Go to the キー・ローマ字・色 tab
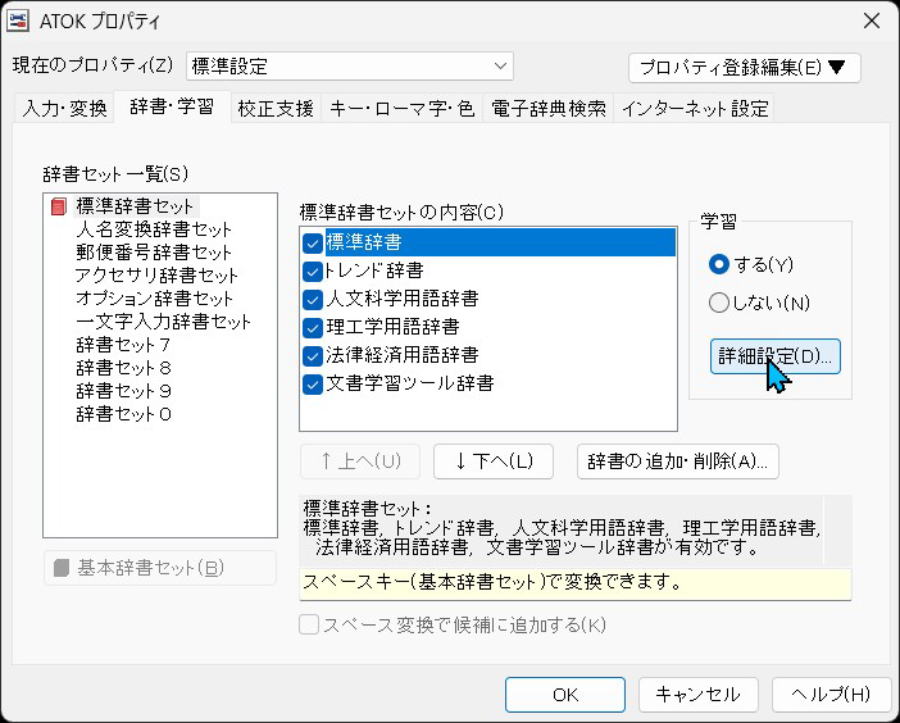 402,108
